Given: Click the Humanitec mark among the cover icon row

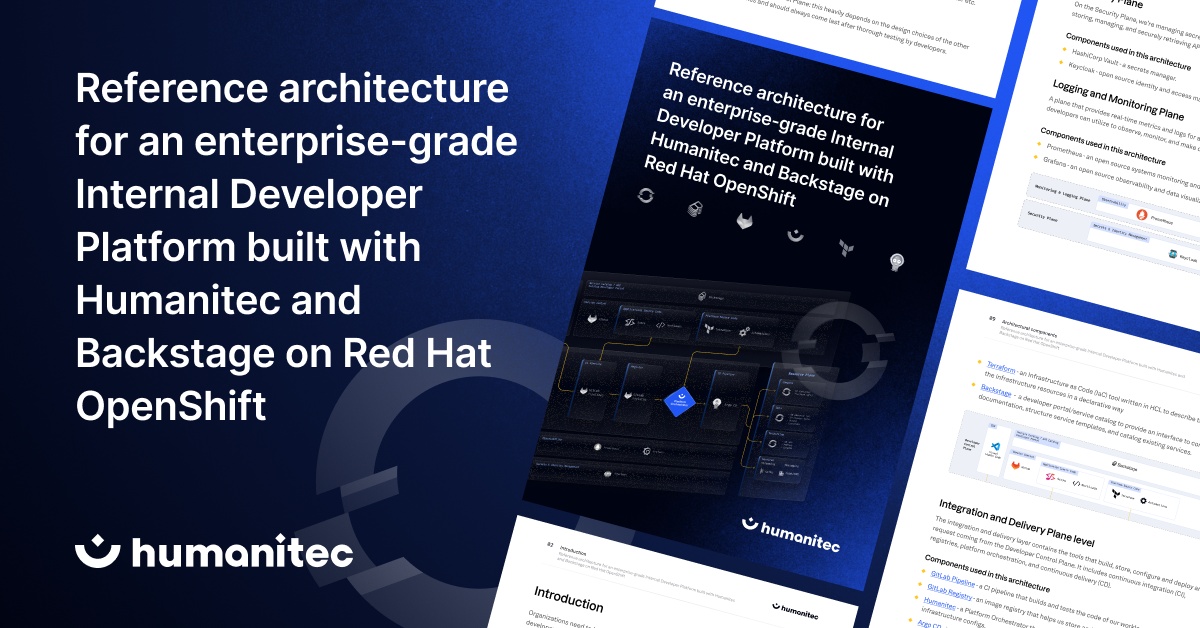Looking at the screenshot, I should [794, 234].
